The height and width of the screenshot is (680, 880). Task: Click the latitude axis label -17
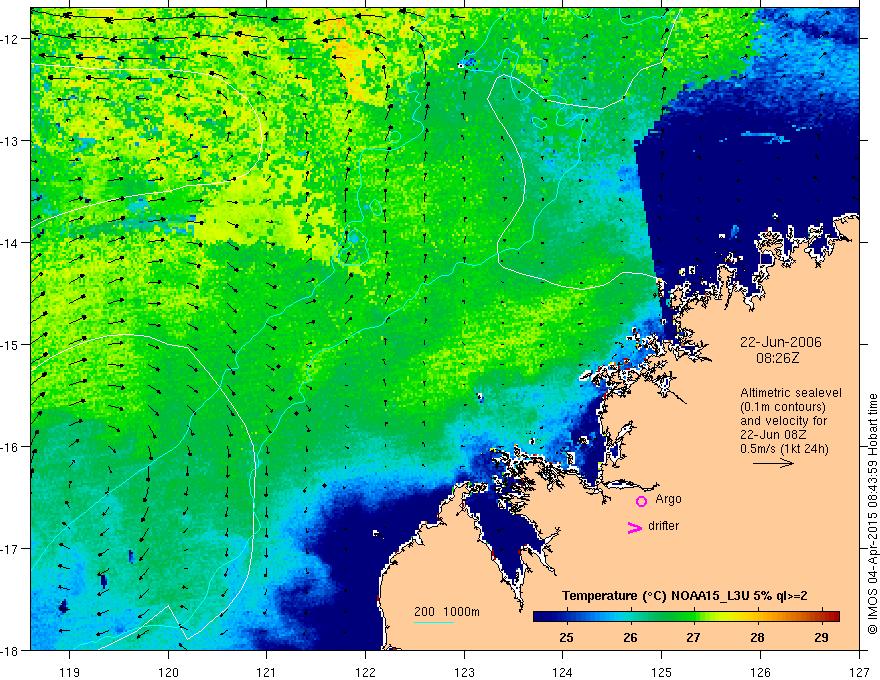coord(11,549)
